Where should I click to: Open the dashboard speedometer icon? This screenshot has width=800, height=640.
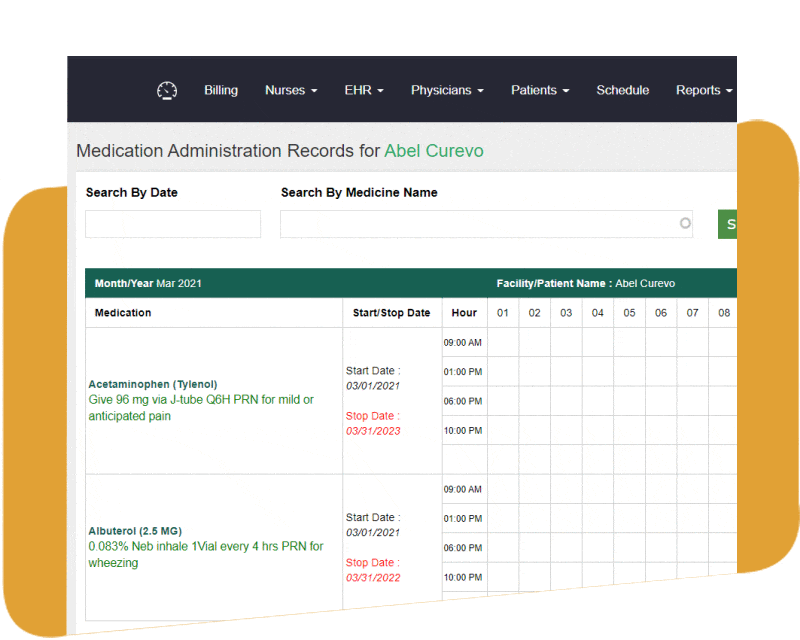(167, 90)
